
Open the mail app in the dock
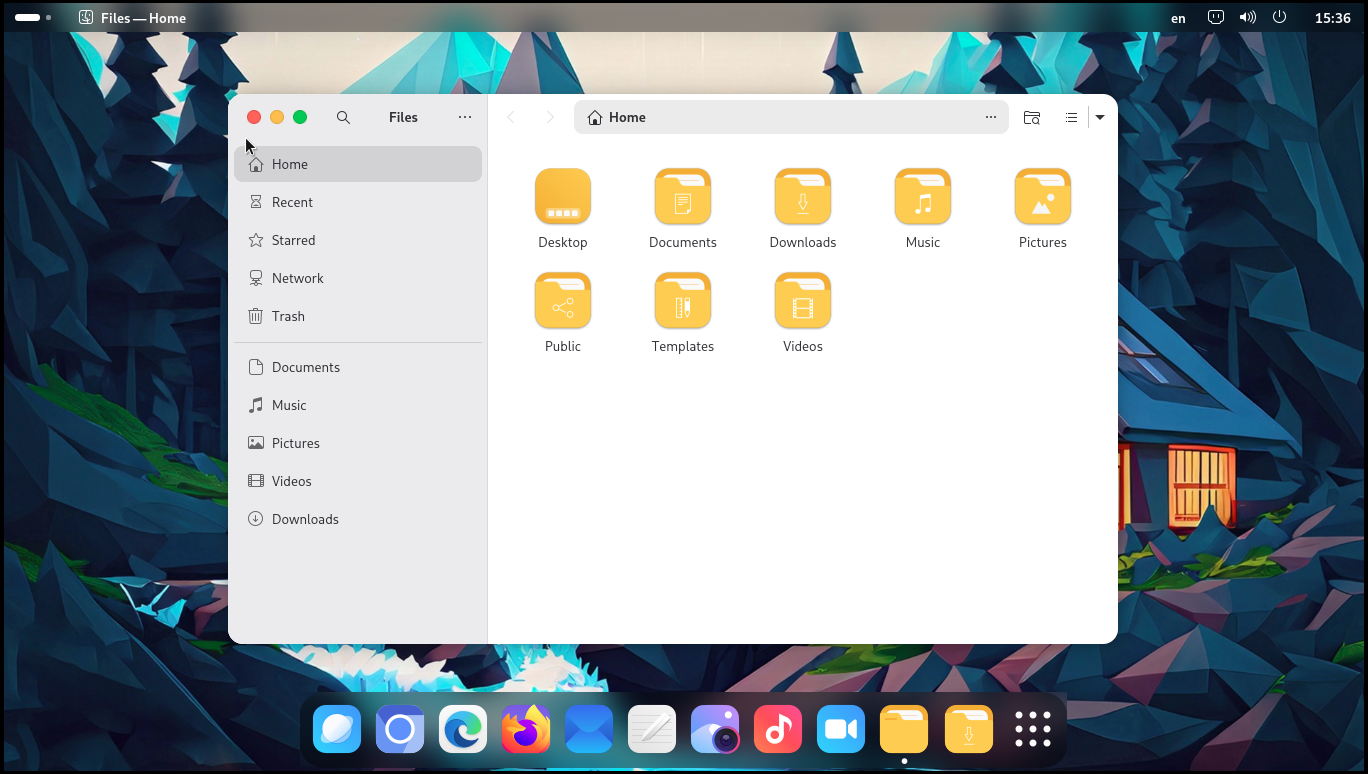tap(589, 729)
